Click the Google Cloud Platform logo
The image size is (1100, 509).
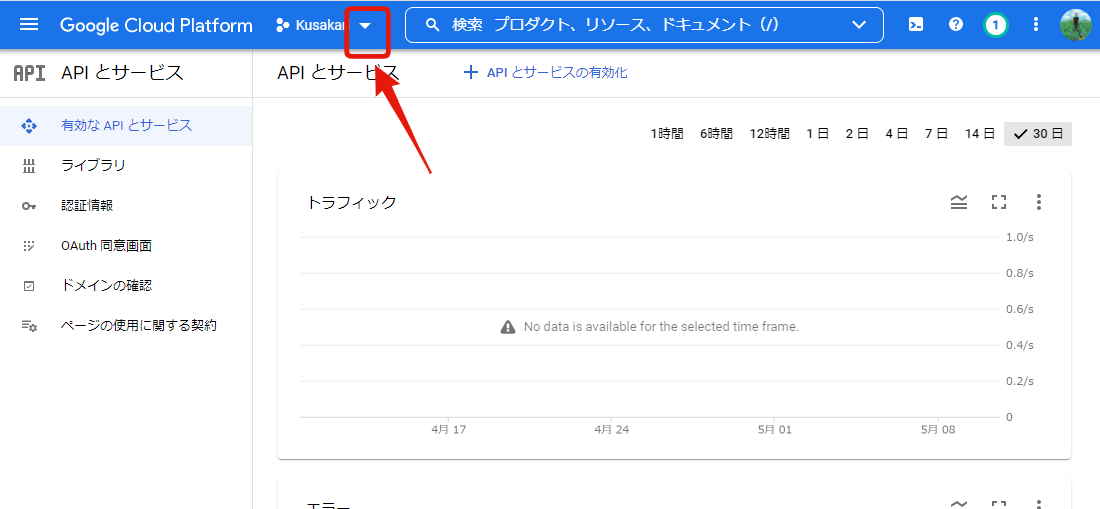pos(156,25)
